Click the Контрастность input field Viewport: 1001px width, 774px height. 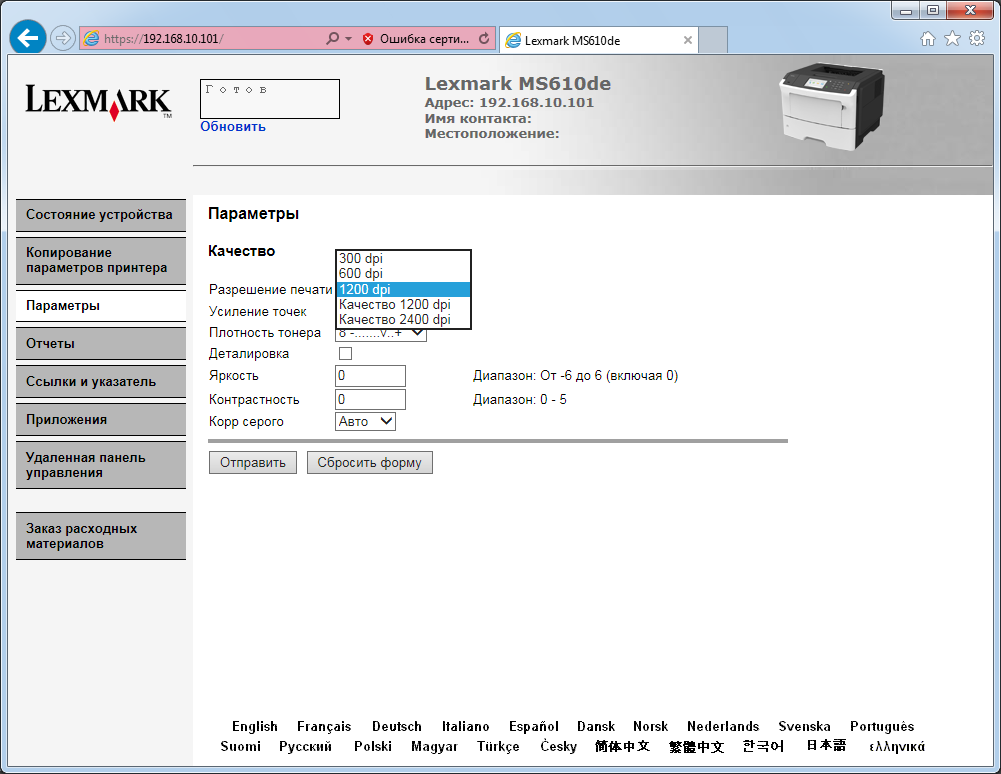370,399
